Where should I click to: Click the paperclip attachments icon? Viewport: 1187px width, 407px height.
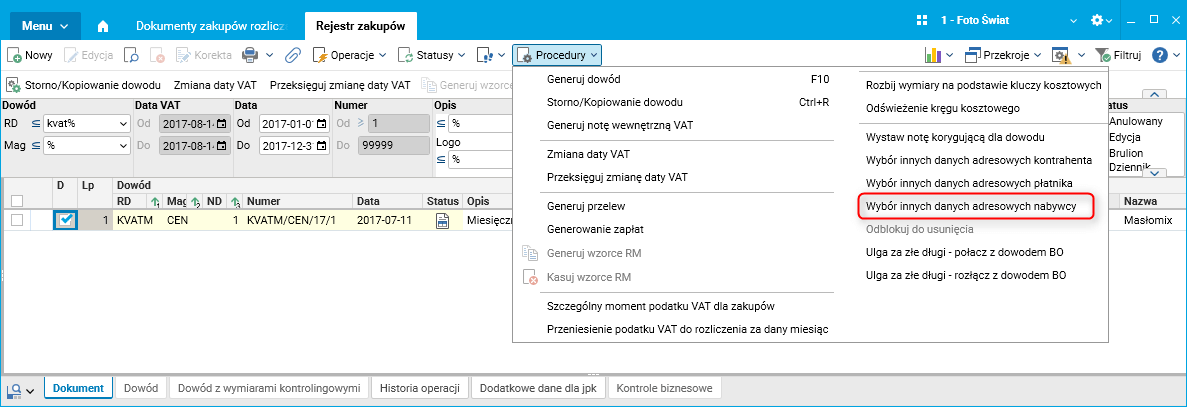pos(293,55)
